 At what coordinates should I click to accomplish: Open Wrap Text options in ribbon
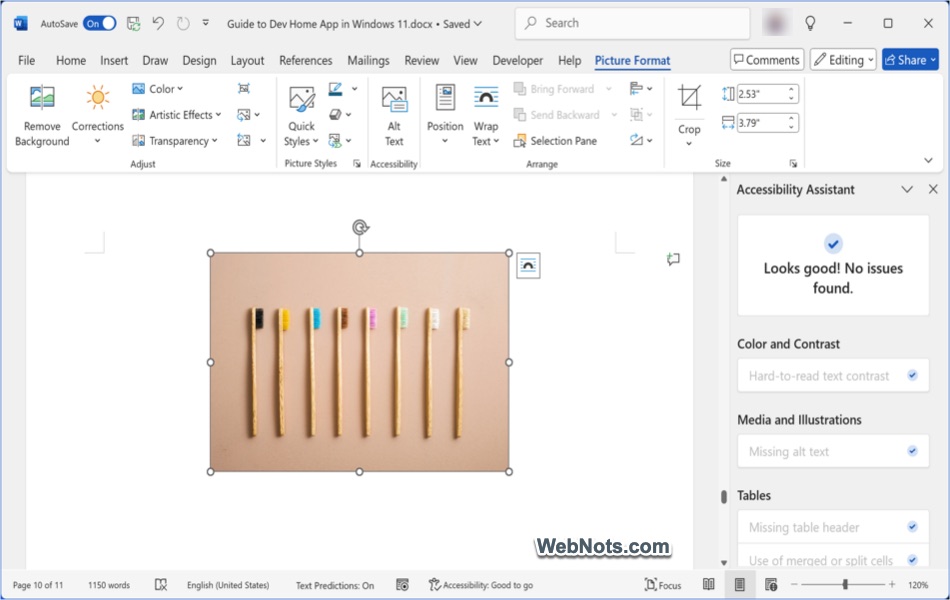point(485,116)
